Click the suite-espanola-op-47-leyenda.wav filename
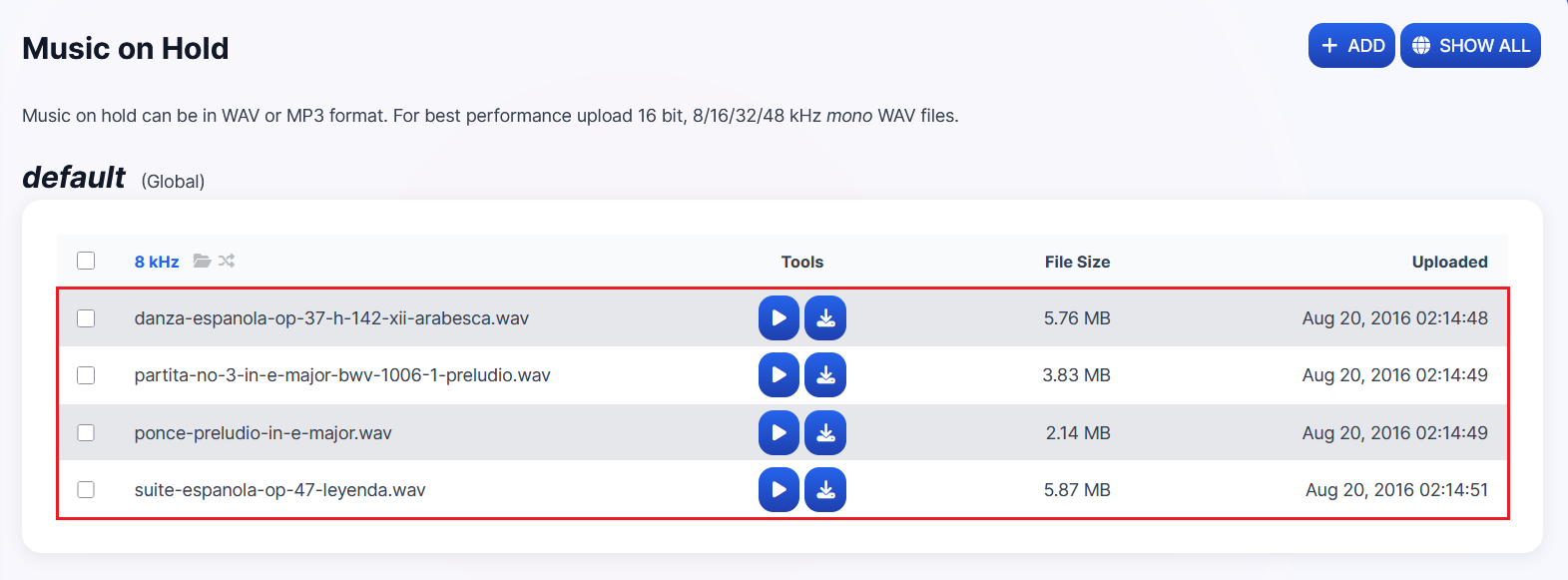The image size is (1568, 580). tap(279, 490)
